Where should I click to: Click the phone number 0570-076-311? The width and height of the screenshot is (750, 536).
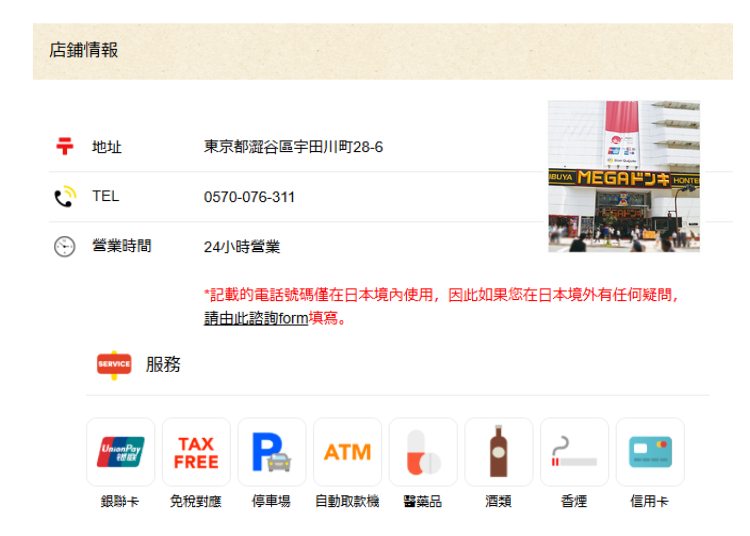tap(249, 197)
